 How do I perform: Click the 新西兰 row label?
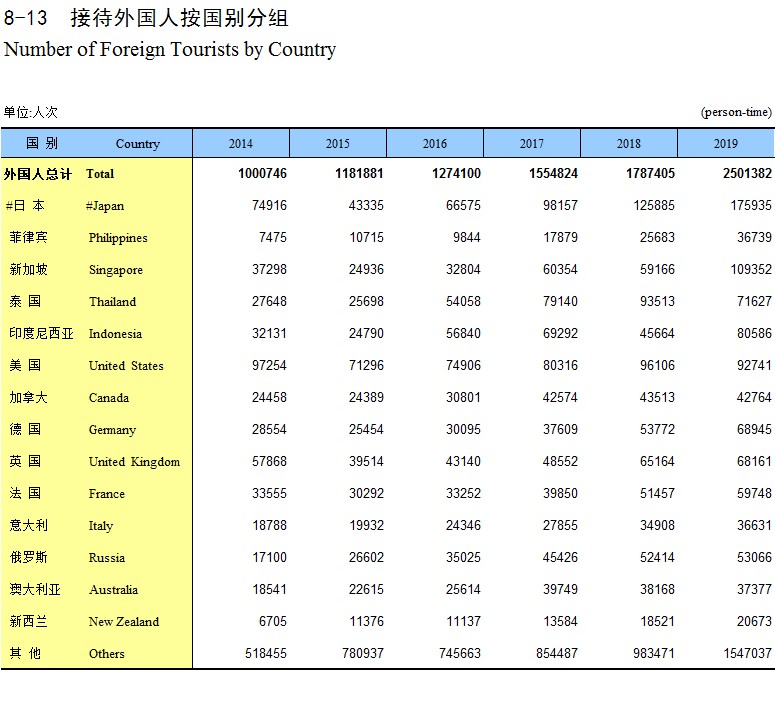tap(28, 621)
